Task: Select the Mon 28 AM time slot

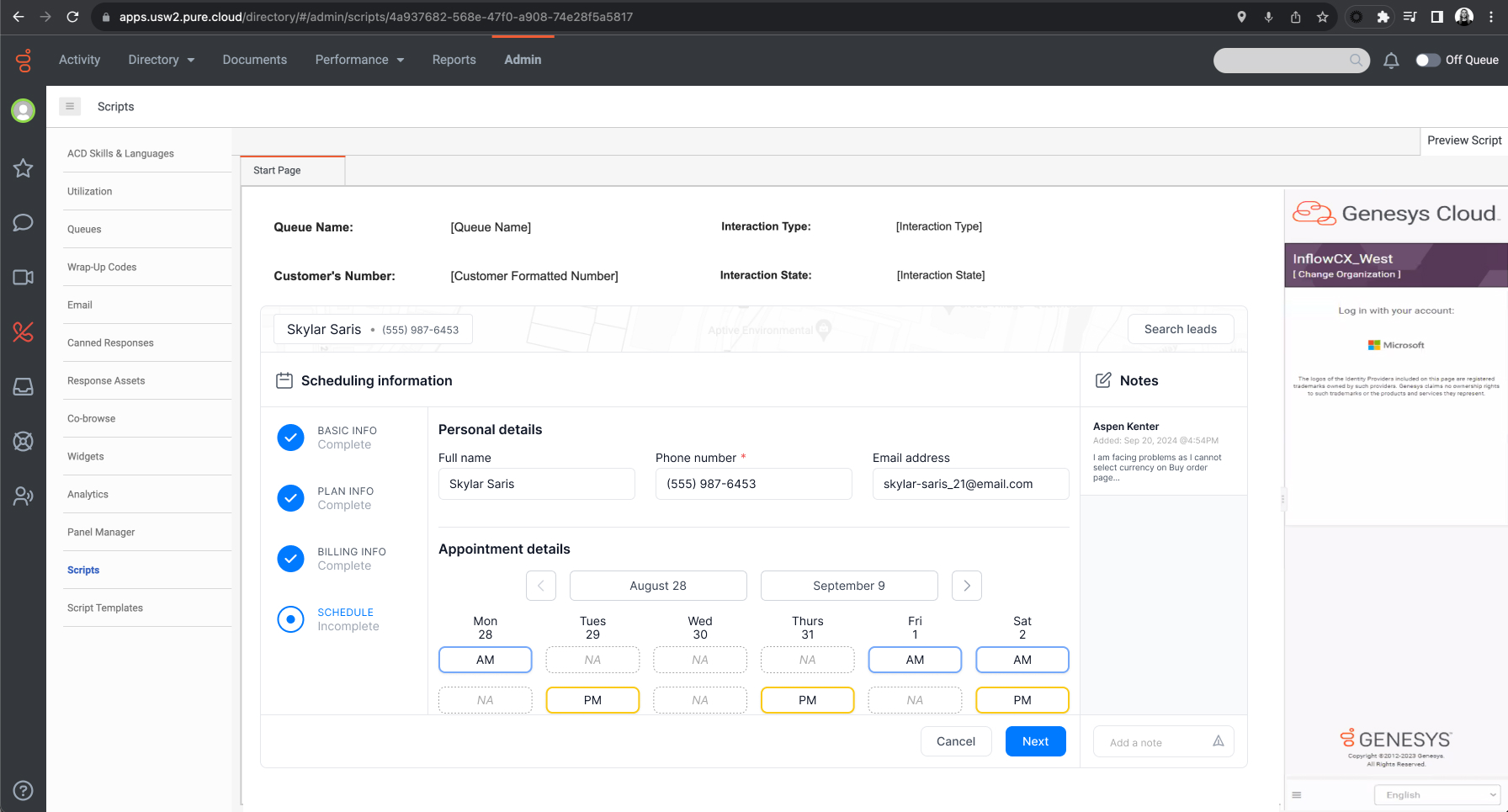Action: (486, 660)
